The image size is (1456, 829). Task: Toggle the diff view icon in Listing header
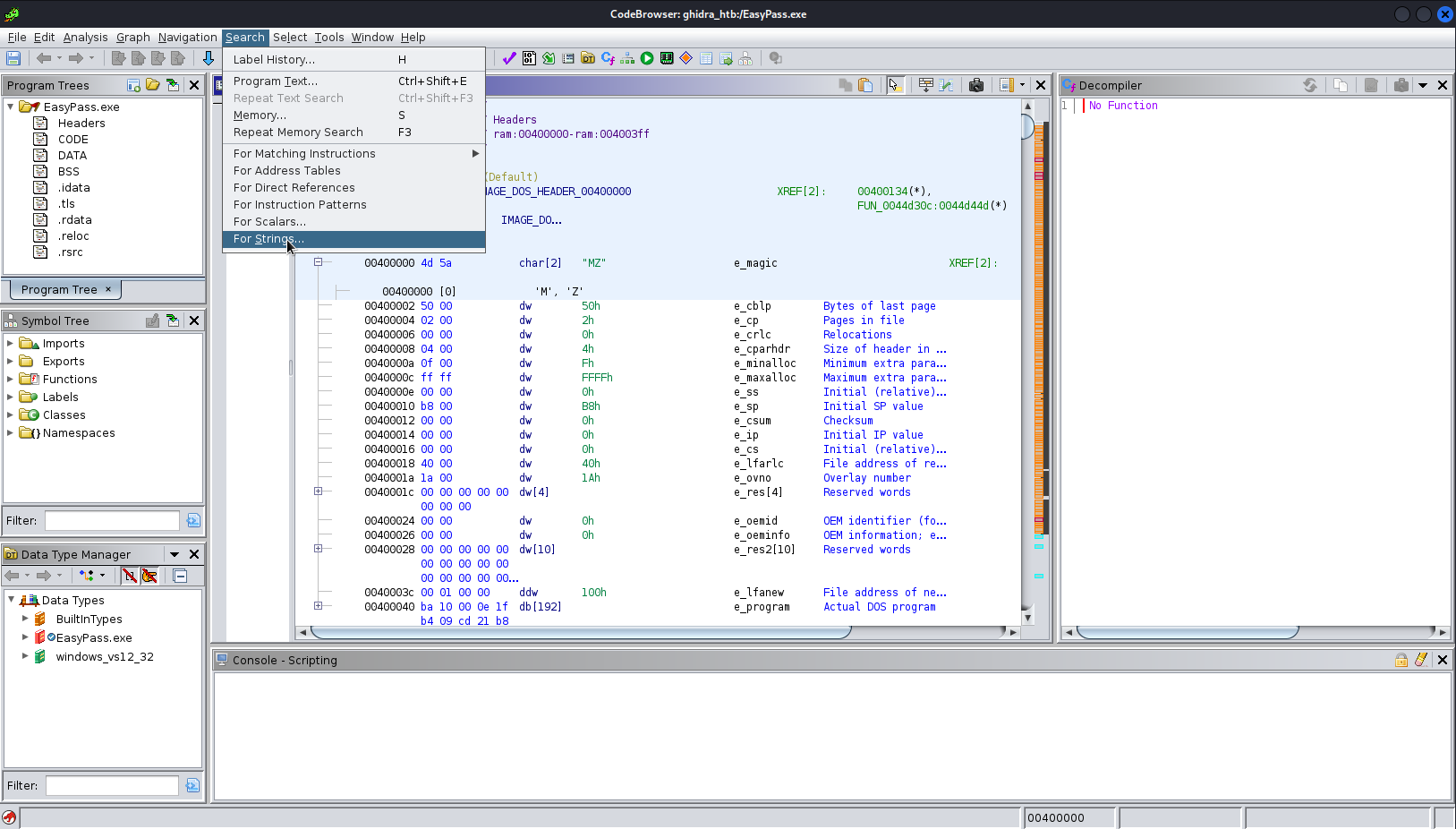point(946,85)
